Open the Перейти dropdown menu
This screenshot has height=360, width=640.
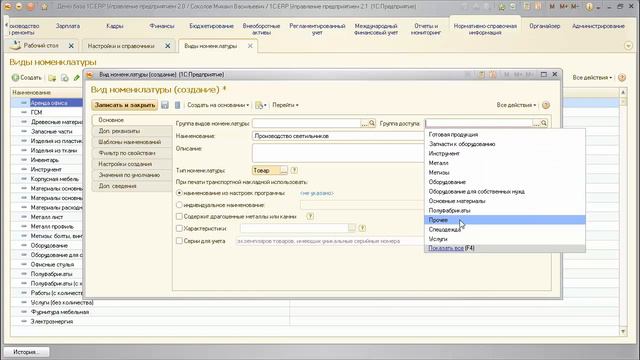pyautogui.click(x=285, y=105)
